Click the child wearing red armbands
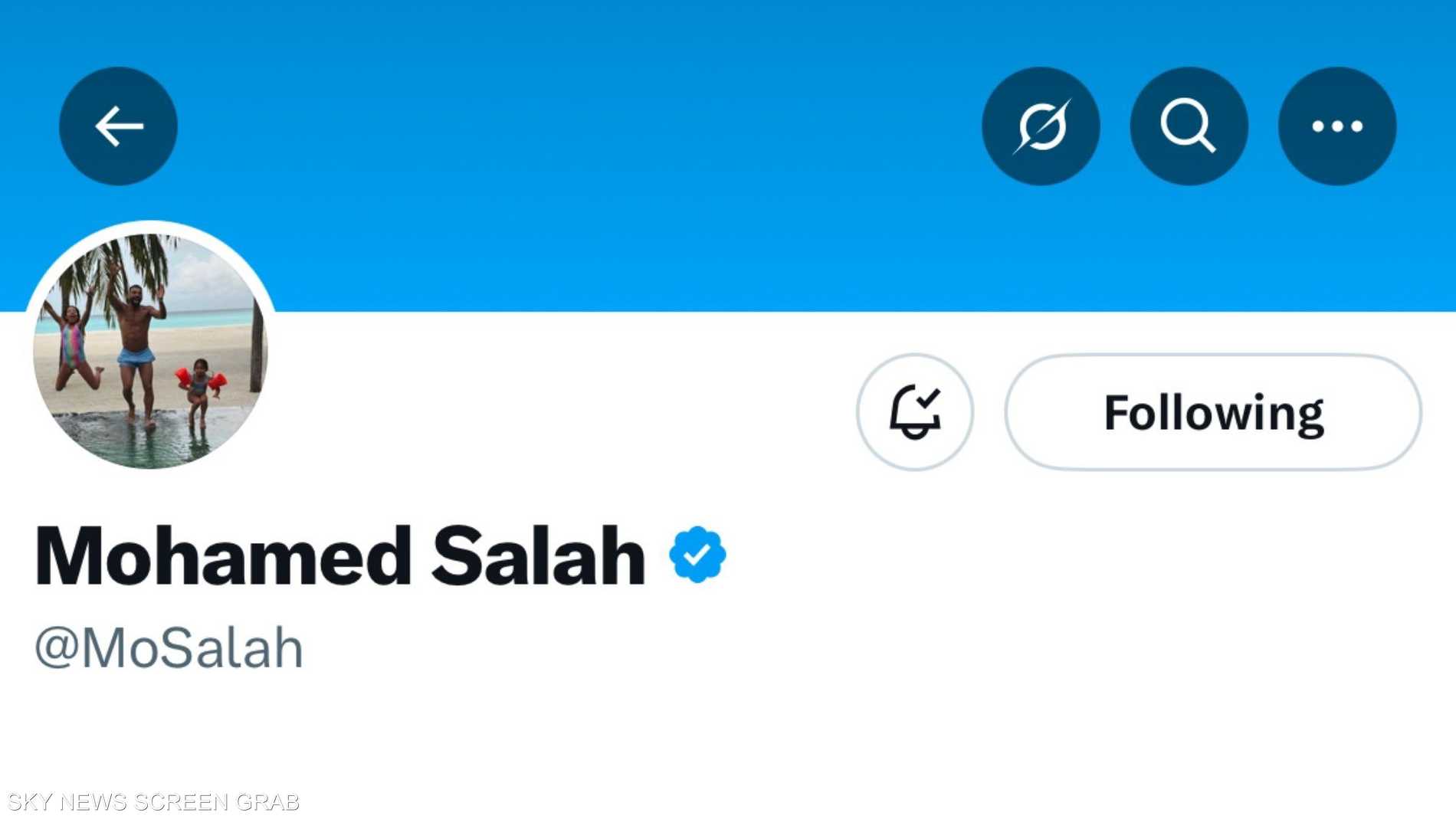The width and height of the screenshot is (1456, 819). [199, 387]
